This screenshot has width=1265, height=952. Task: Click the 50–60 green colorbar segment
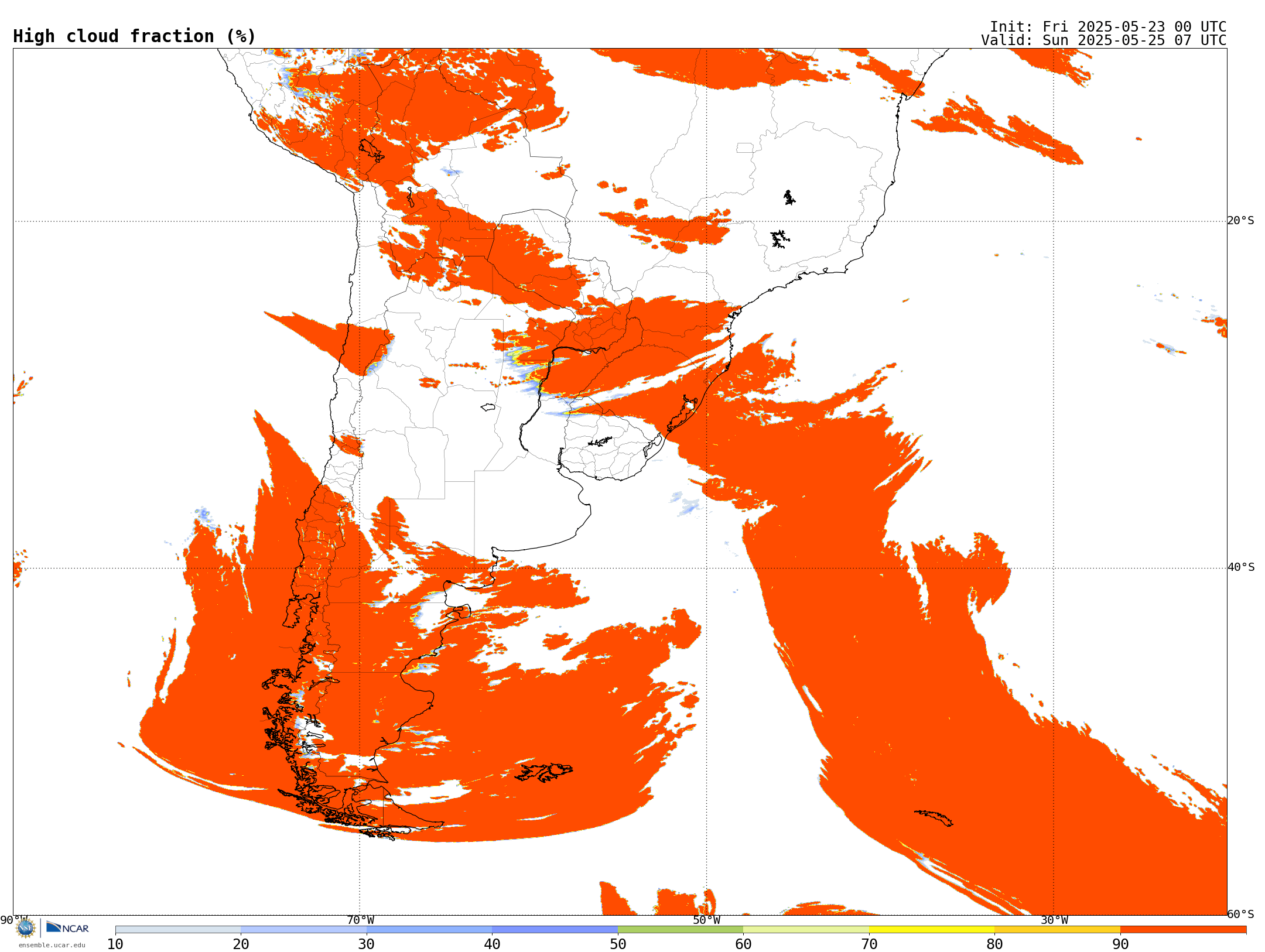click(681, 930)
